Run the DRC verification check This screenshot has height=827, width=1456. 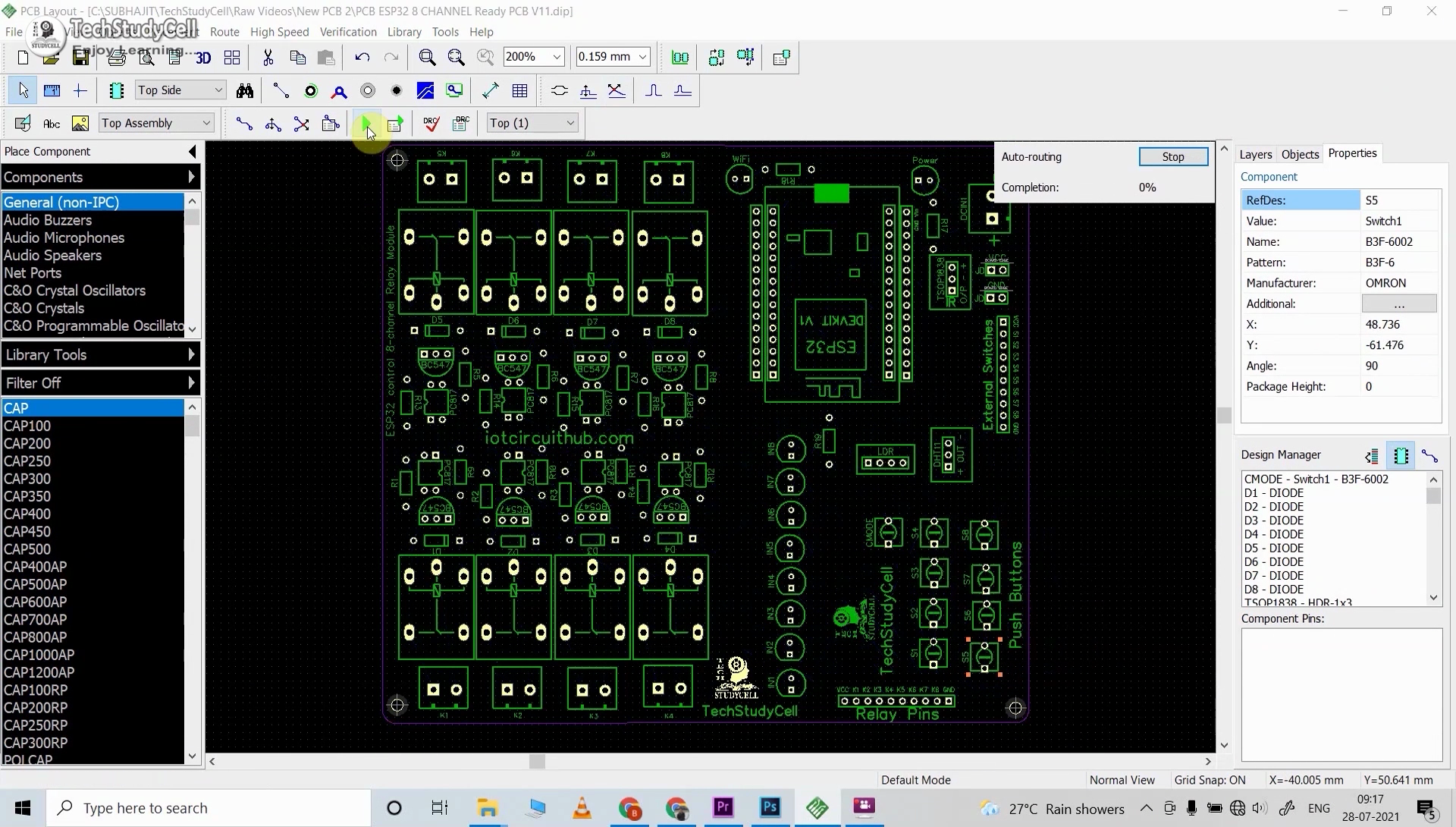coord(430,123)
